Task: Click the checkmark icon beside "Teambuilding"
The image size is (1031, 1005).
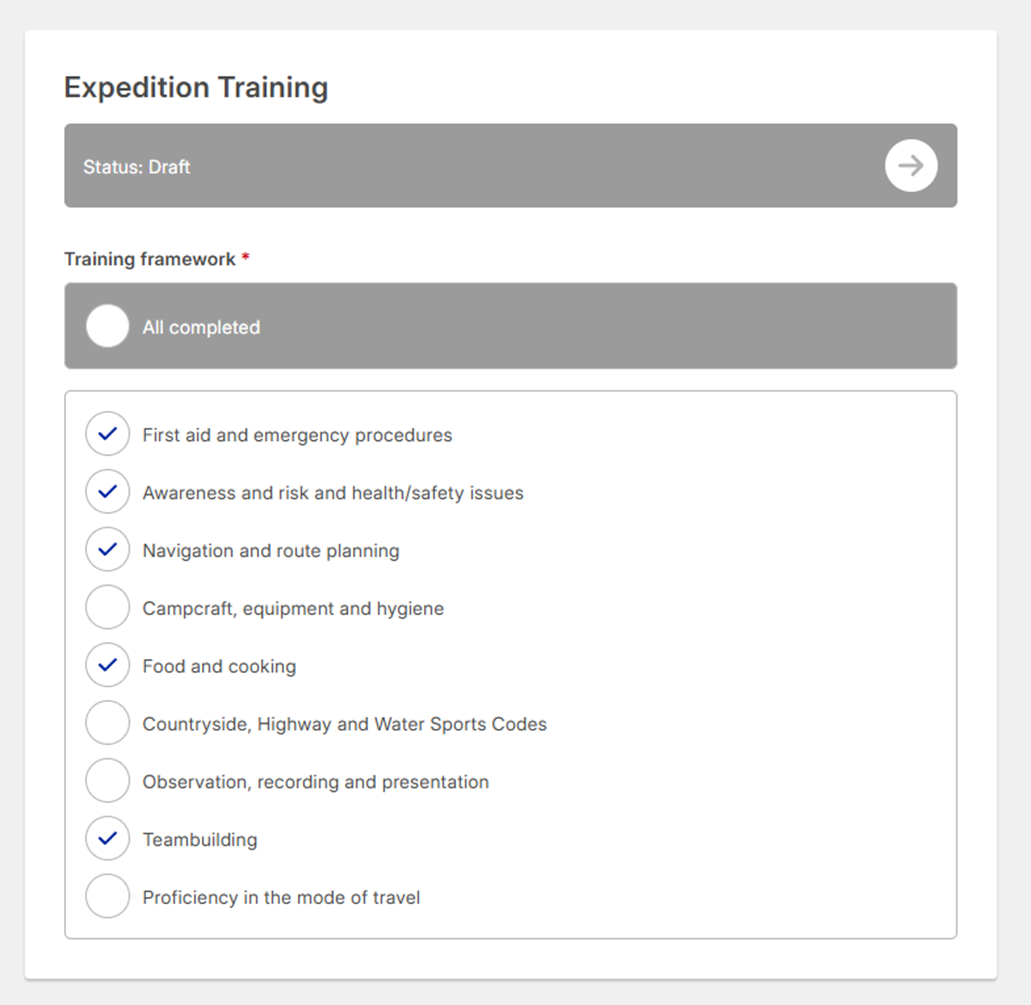Action: click(x=107, y=838)
